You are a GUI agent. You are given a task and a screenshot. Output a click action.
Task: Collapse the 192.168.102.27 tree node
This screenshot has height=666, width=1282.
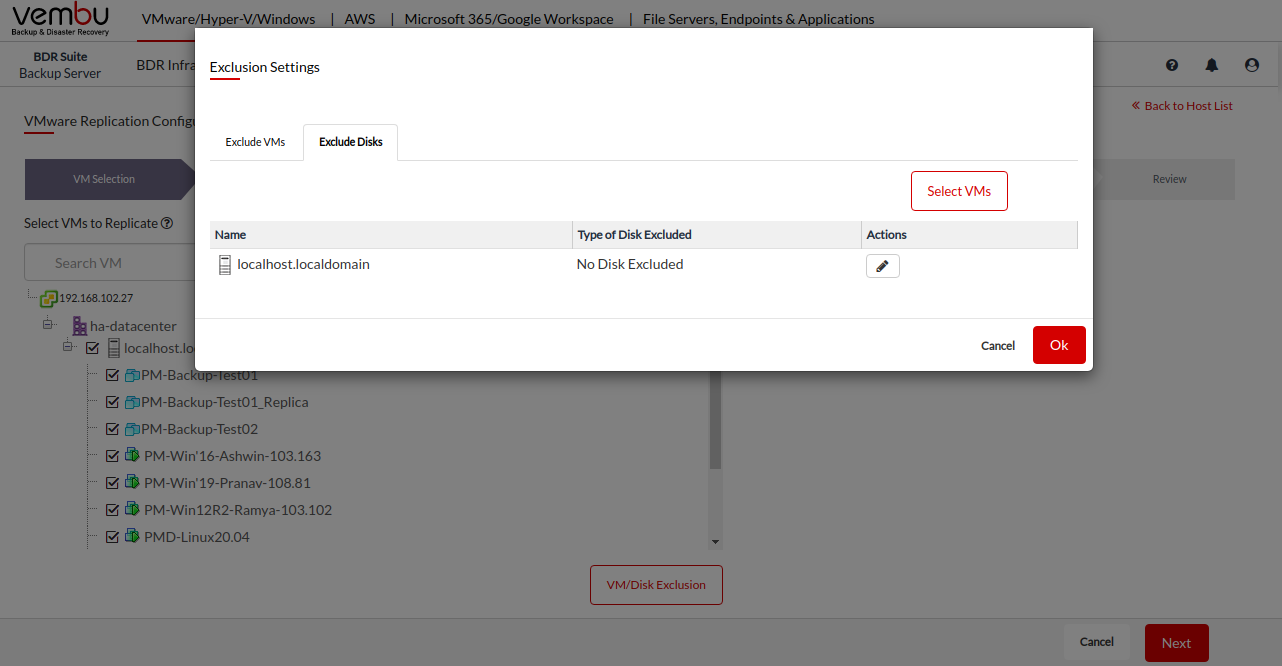pos(31,298)
